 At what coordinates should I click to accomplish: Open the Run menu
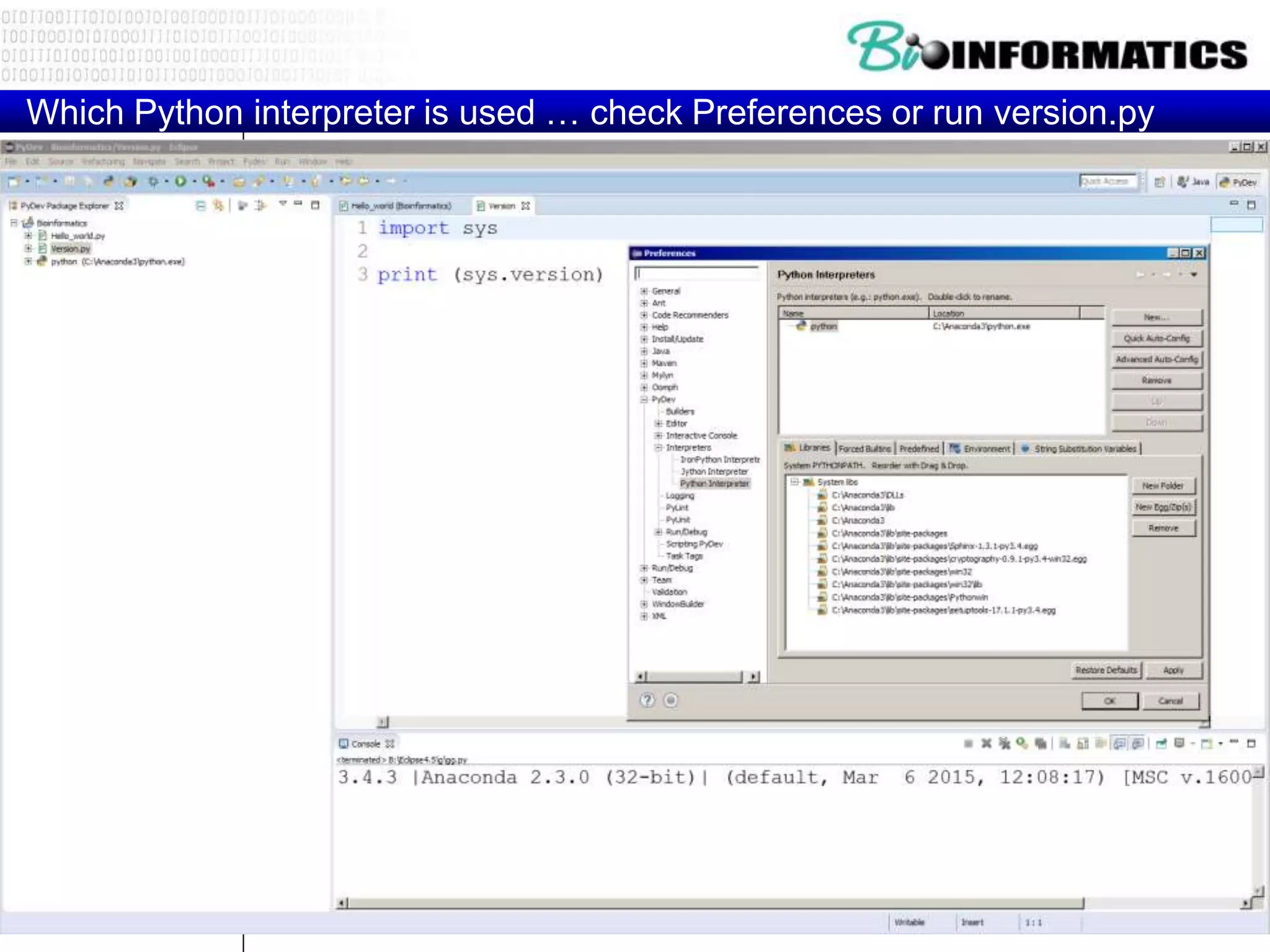click(x=282, y=161)
